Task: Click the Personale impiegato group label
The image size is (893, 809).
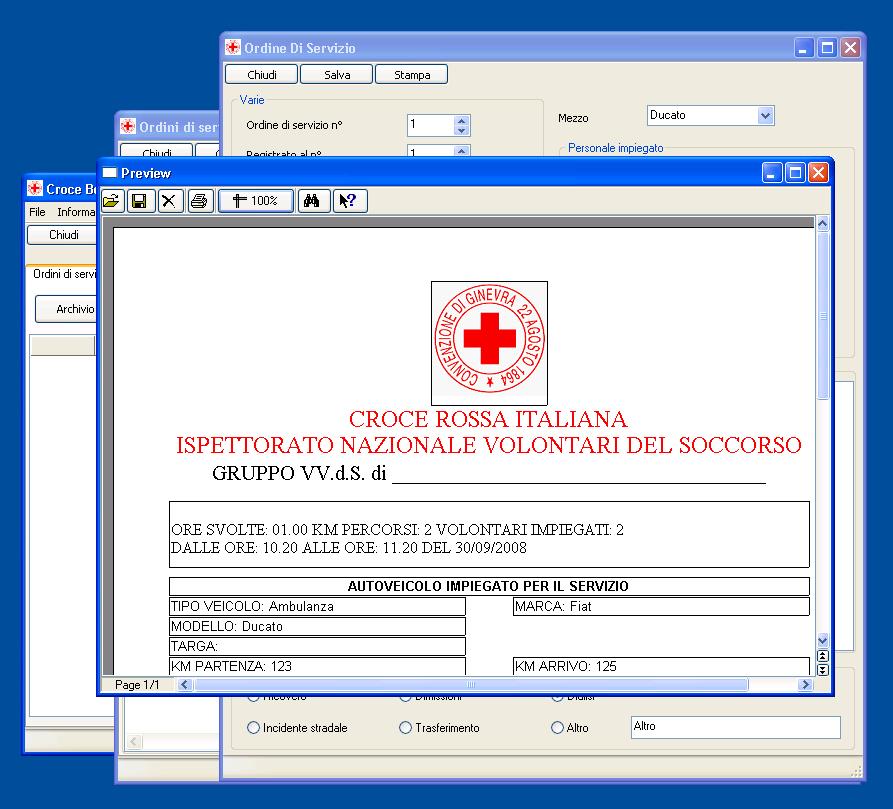Action: click(x=616, y=148)
